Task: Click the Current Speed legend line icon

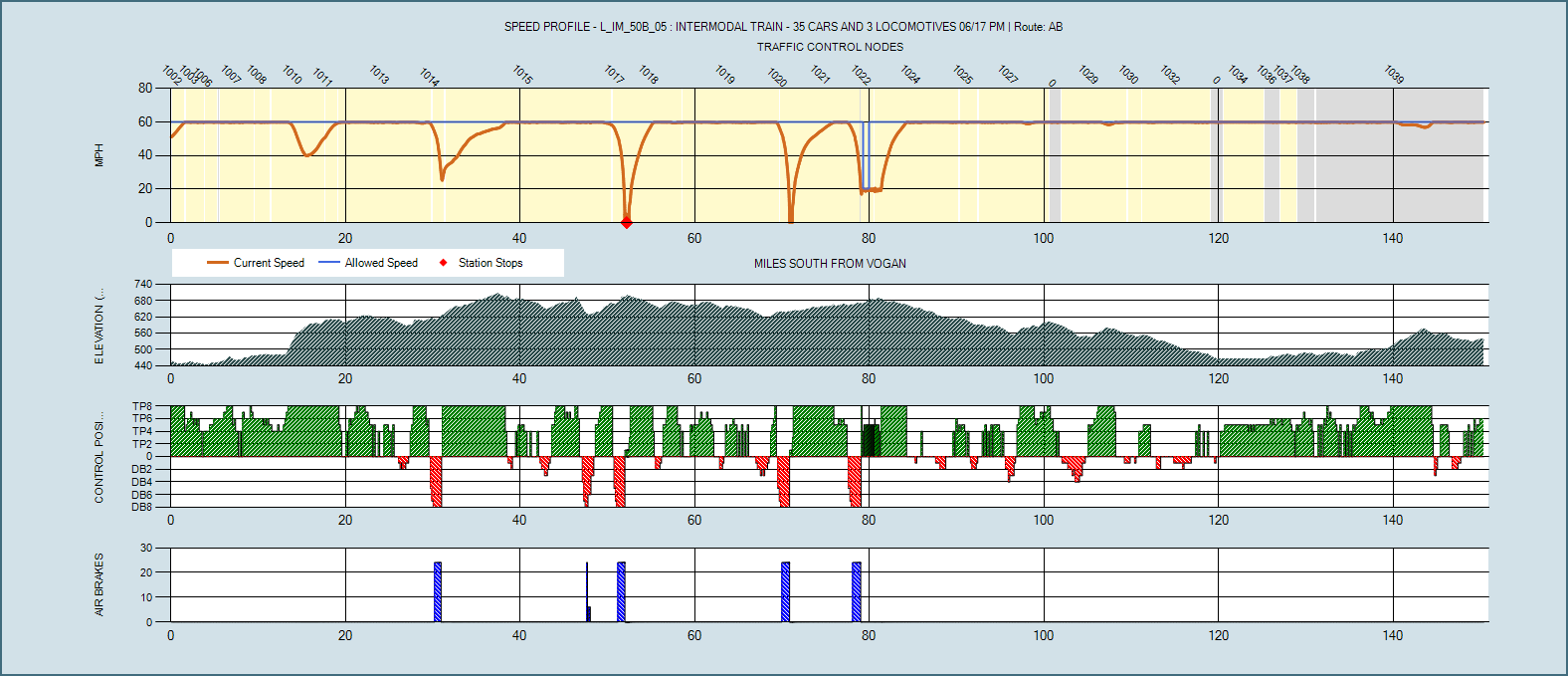Action: point(218,263)
